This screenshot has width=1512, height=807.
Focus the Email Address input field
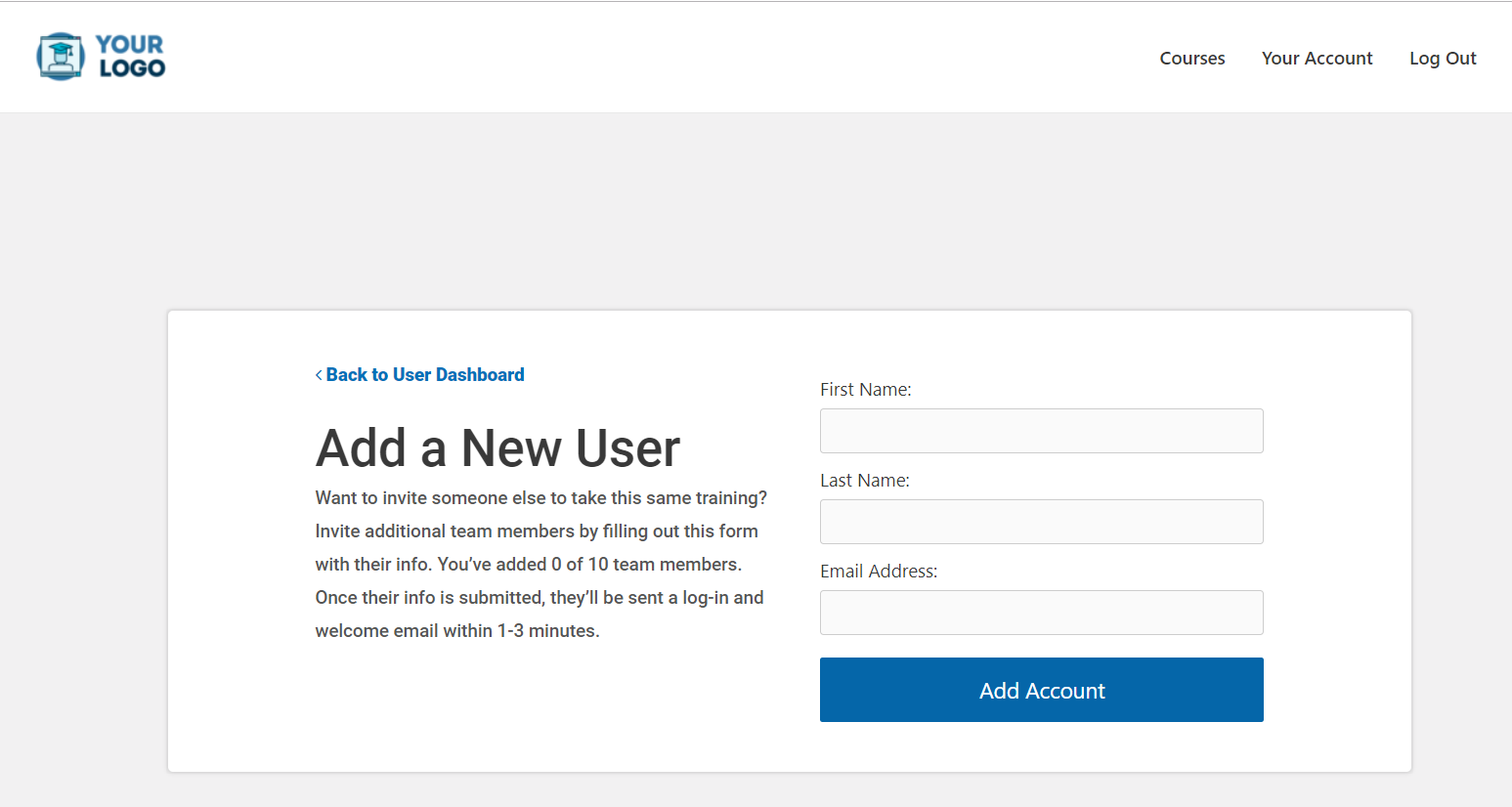(1042, 613)
